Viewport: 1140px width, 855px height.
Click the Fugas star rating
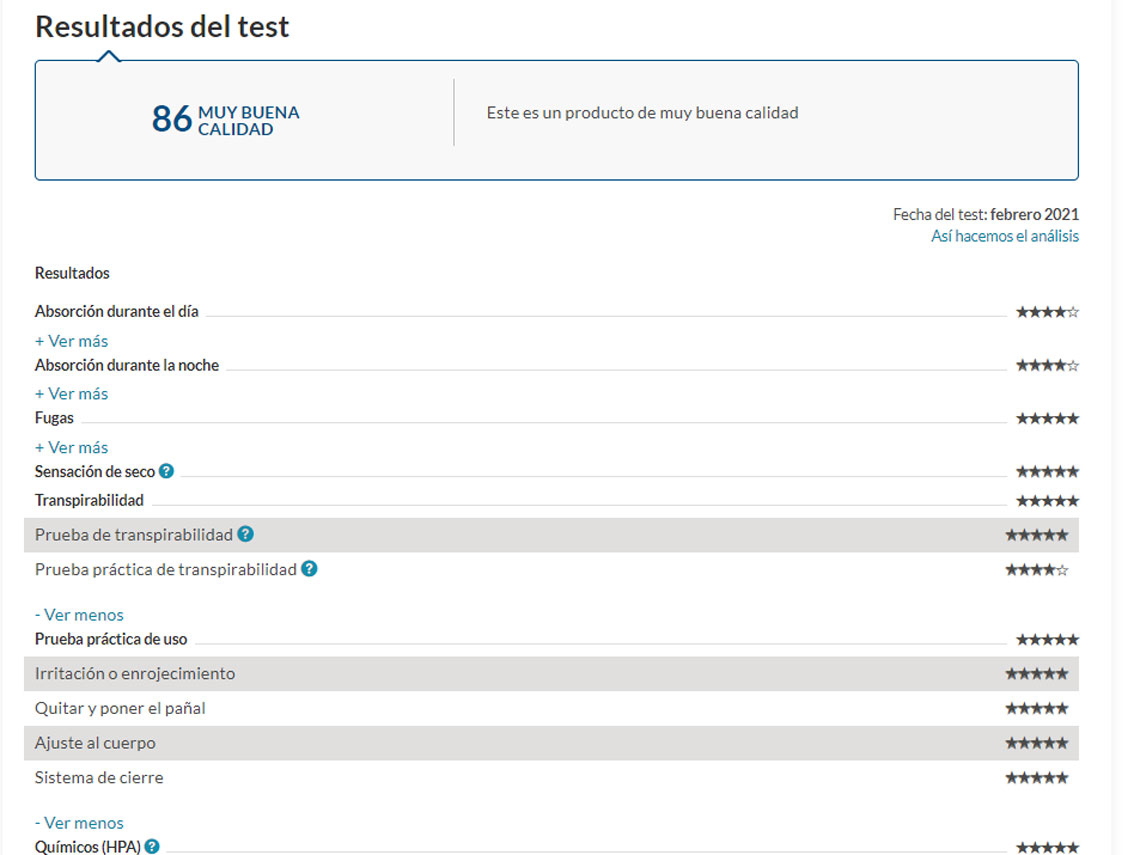[1047, 419]
